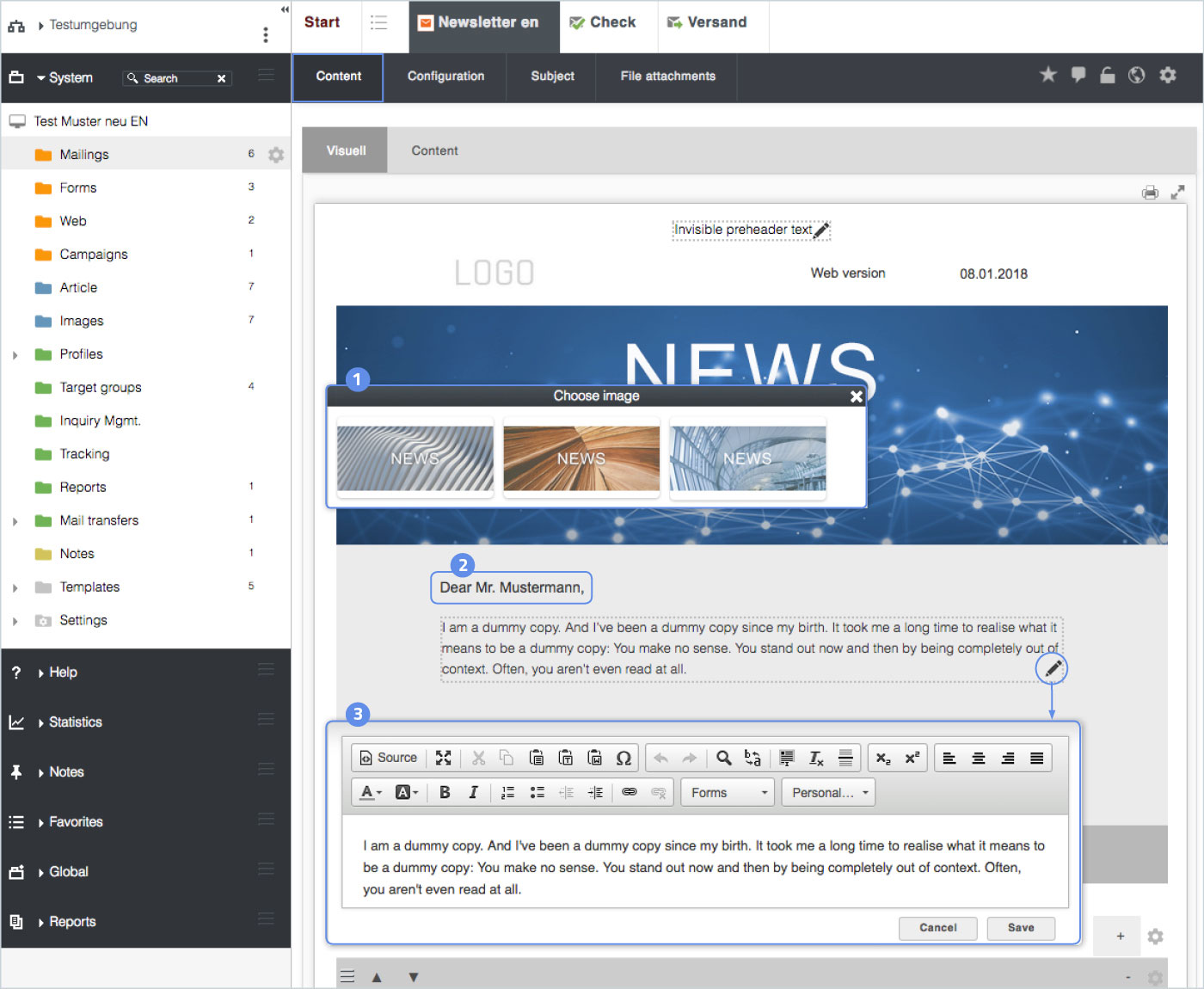Click the insert link icon in editor
The image size is (1204, 989).
[x=630, y=792]
